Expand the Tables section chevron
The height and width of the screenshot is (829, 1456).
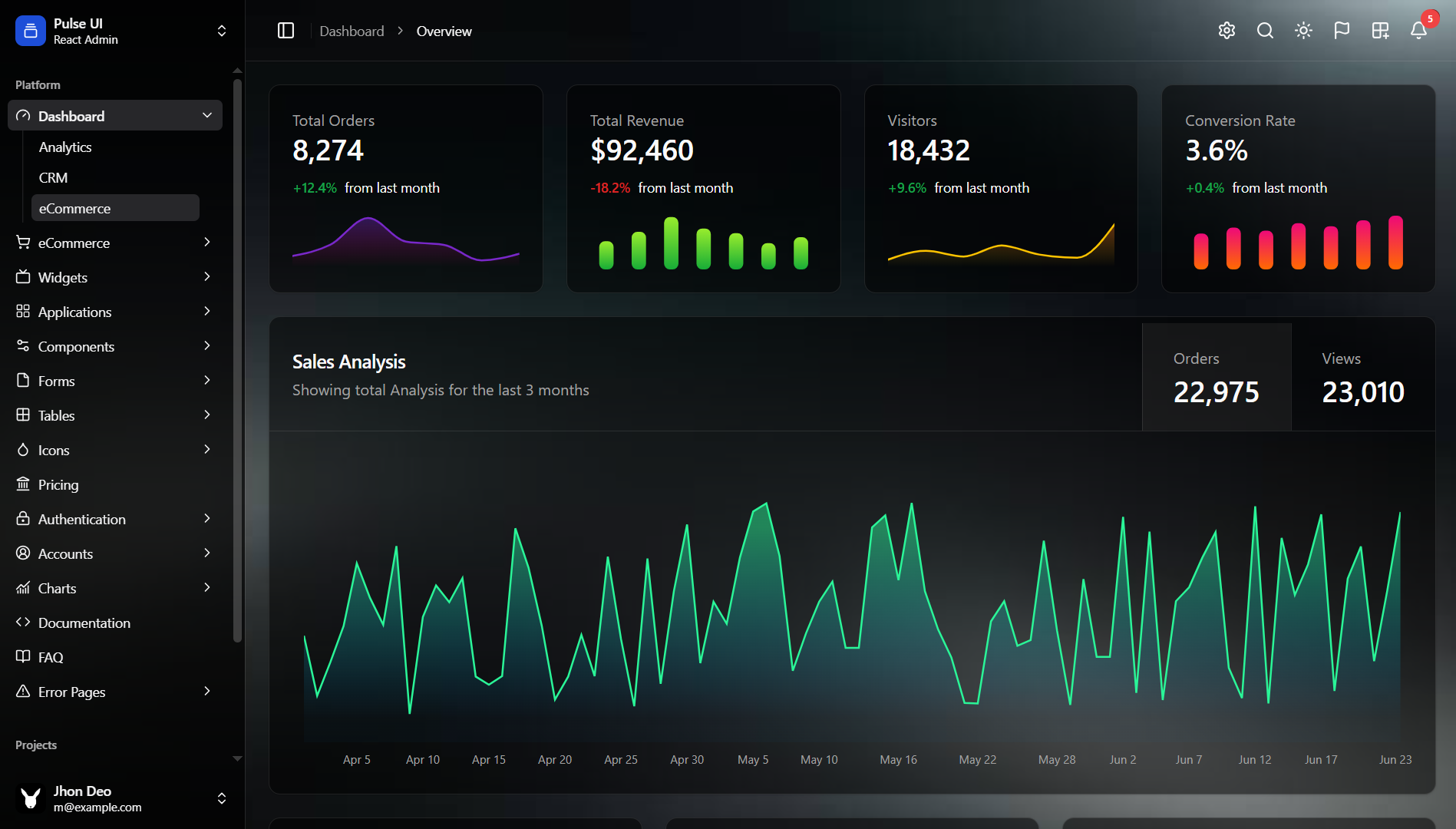tap(207, 414)
